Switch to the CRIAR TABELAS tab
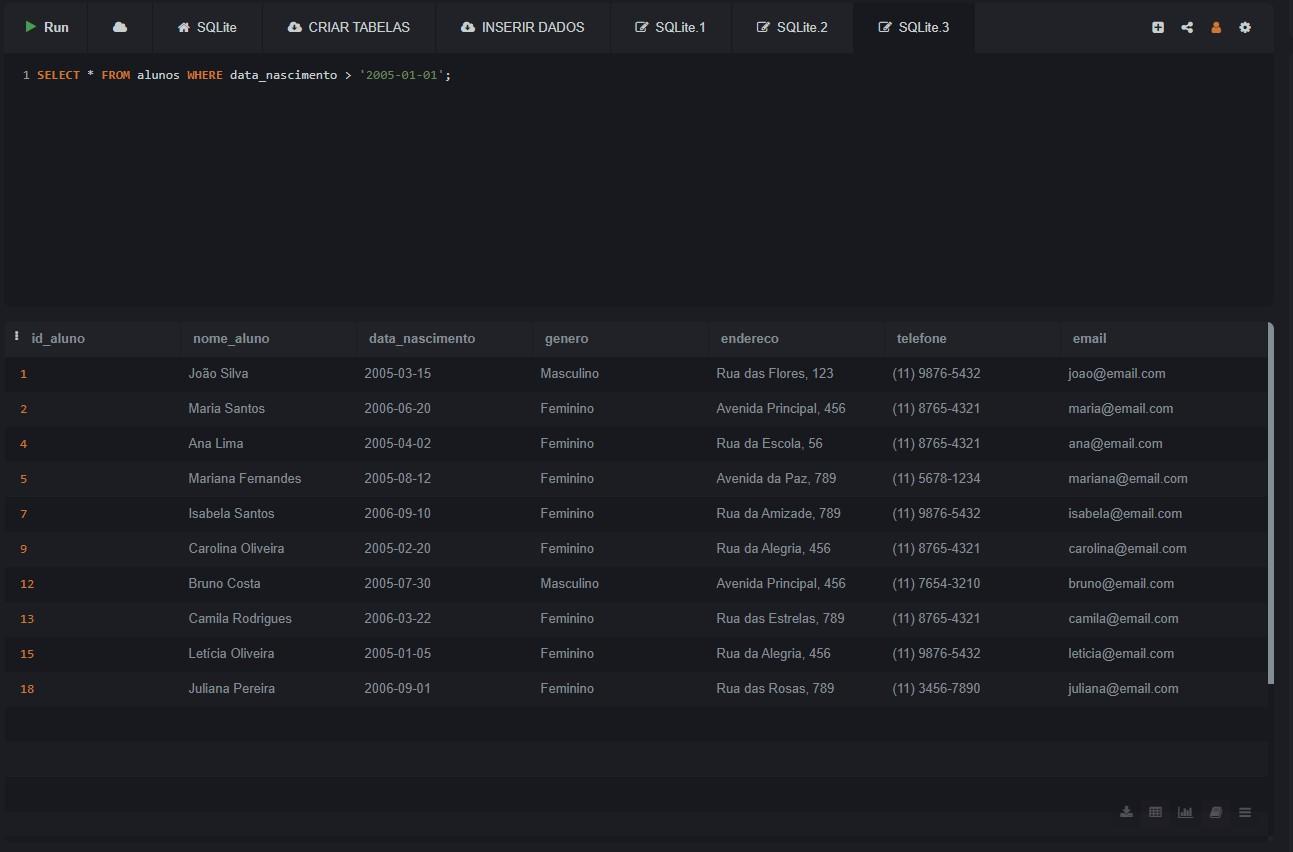 349,27
